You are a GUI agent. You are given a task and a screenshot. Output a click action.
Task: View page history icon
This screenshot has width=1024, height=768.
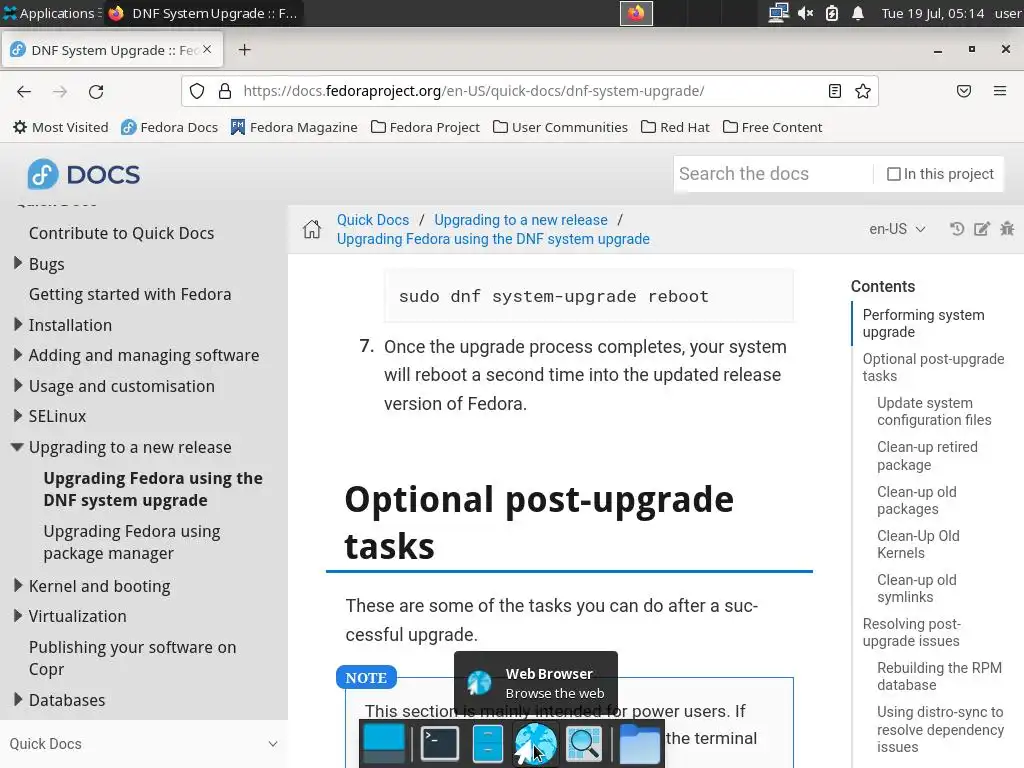957,229
